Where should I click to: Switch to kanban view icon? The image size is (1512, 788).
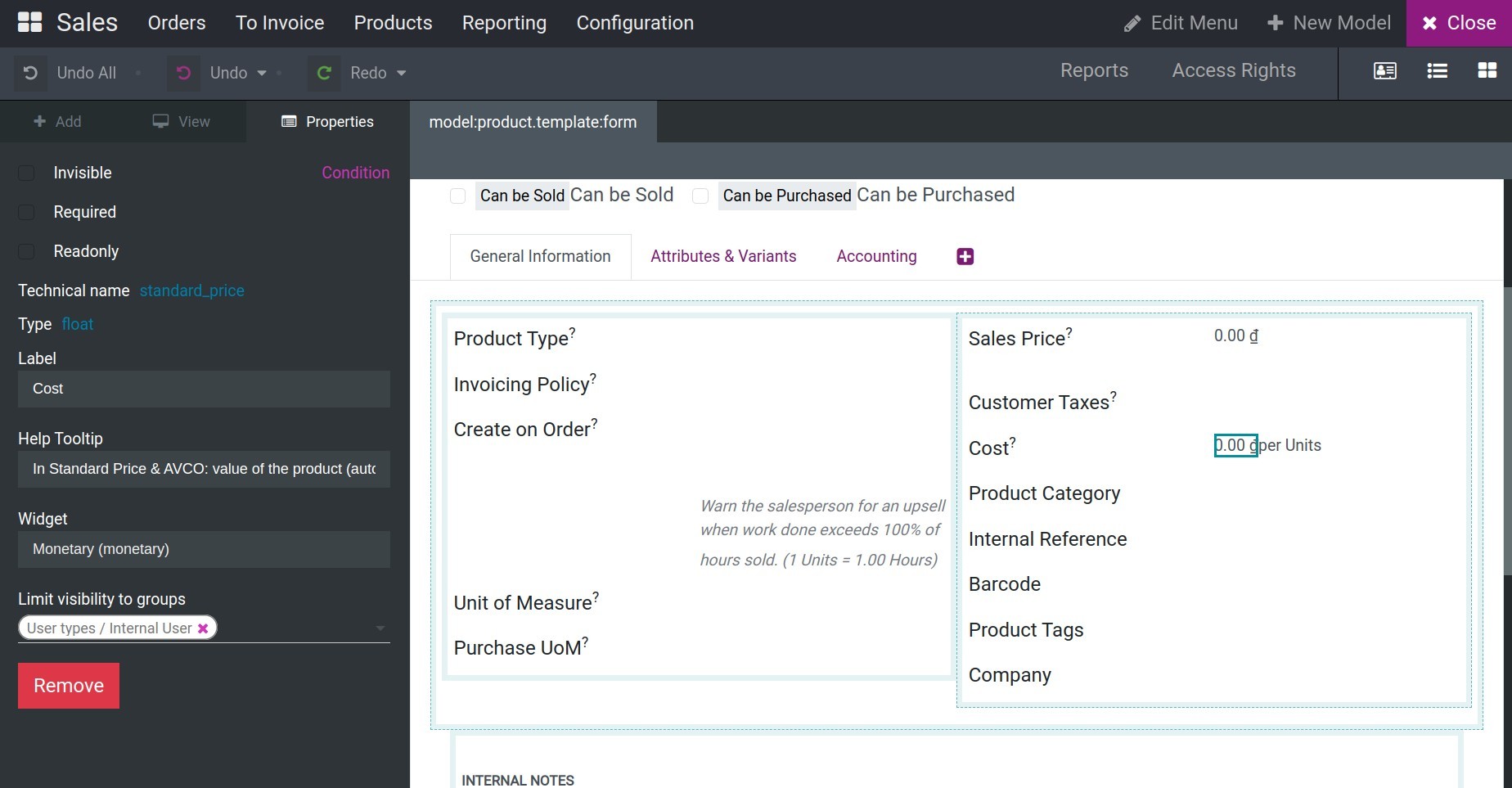coord(1487,70)
